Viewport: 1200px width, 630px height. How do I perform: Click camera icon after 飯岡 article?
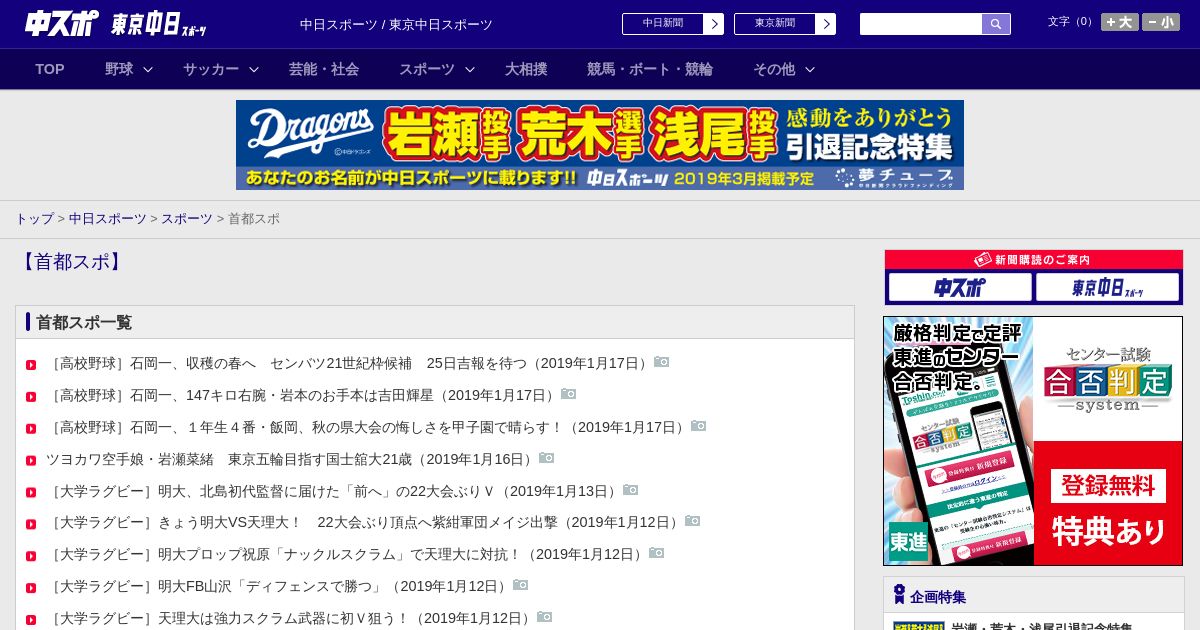(698, 426)
